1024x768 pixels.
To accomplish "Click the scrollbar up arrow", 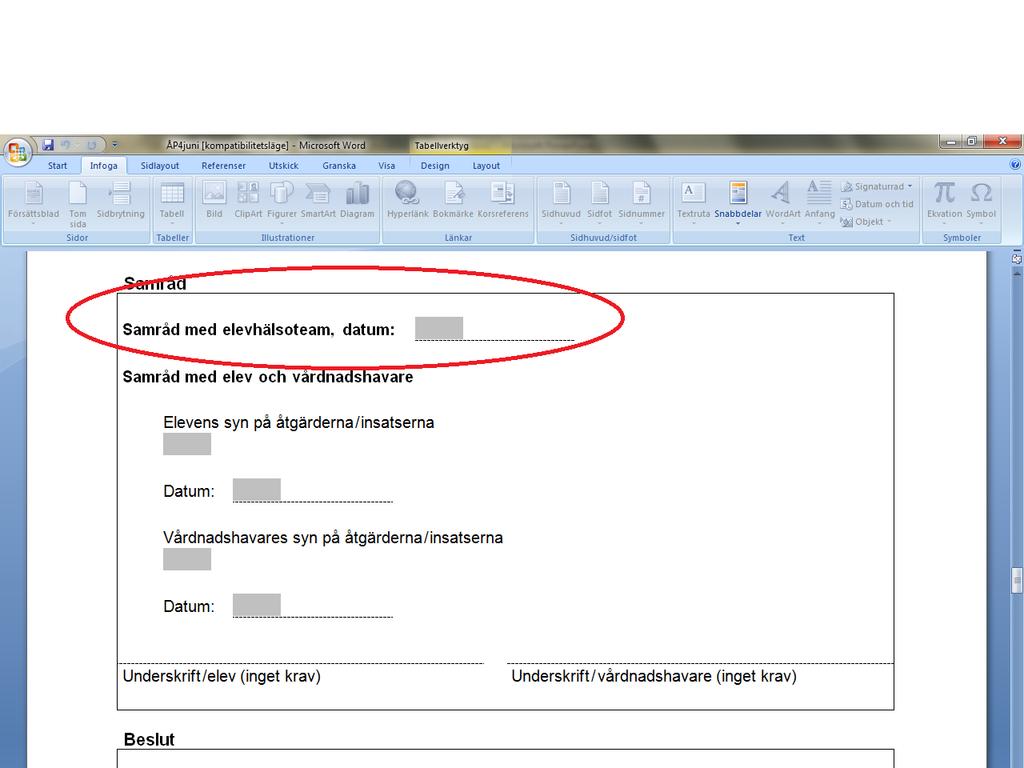I will [x=1016, y=273].
